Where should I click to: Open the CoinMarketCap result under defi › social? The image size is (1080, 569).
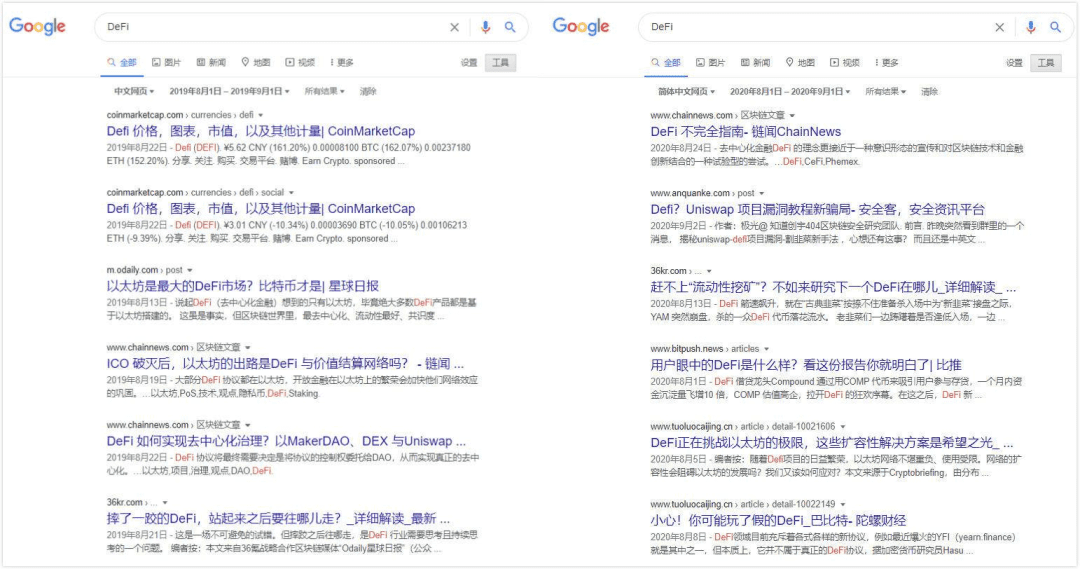[261, 209]
